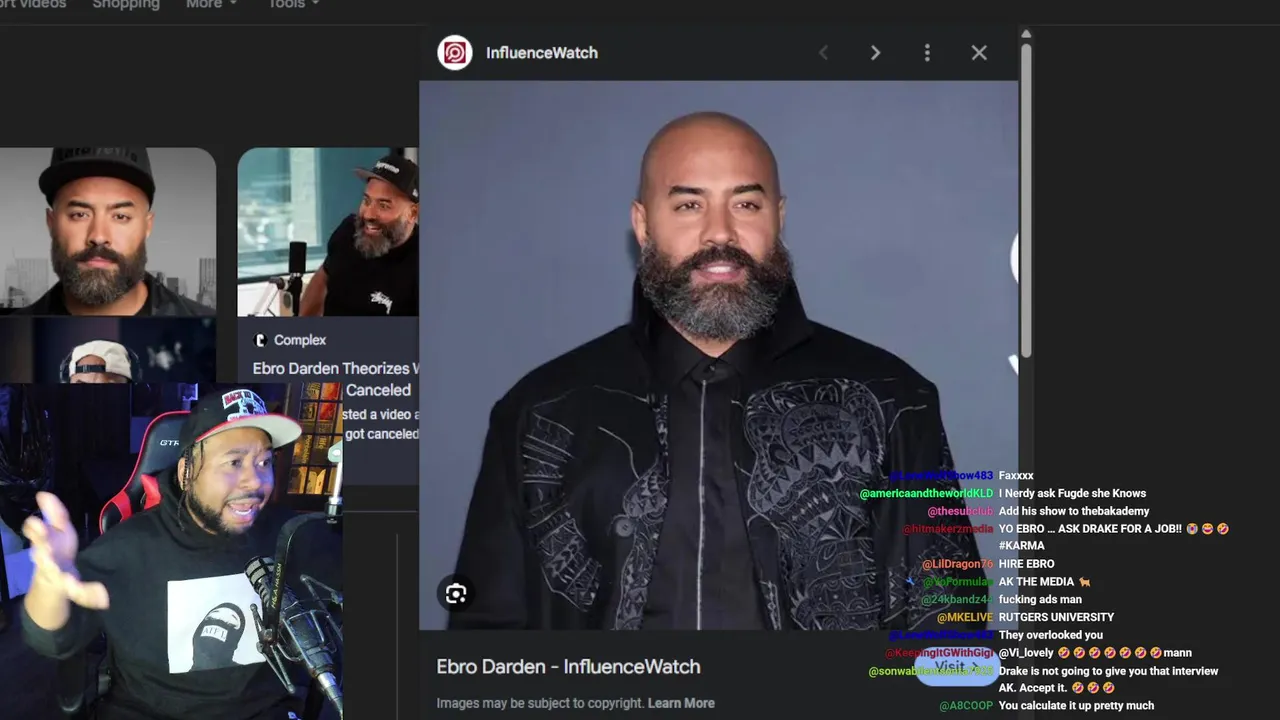Select chat message 'HIRE EBRO'
The width and height of the screenshot is (1280, 720).
[x=1026, y=564]
